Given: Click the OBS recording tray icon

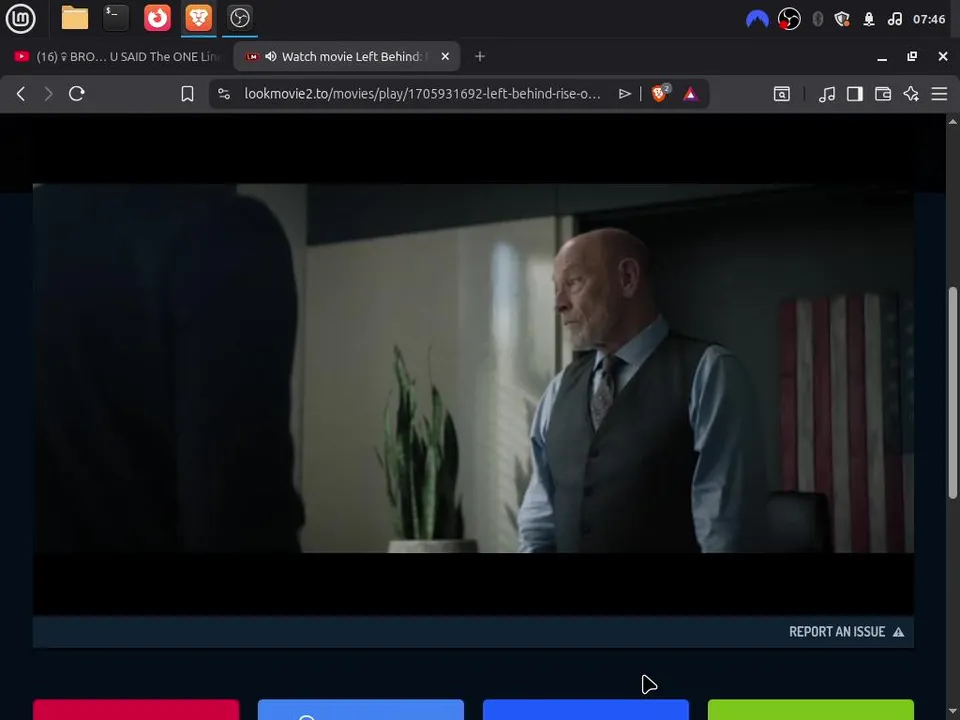Looking at the screenshot, I should (x=789, y=19).
